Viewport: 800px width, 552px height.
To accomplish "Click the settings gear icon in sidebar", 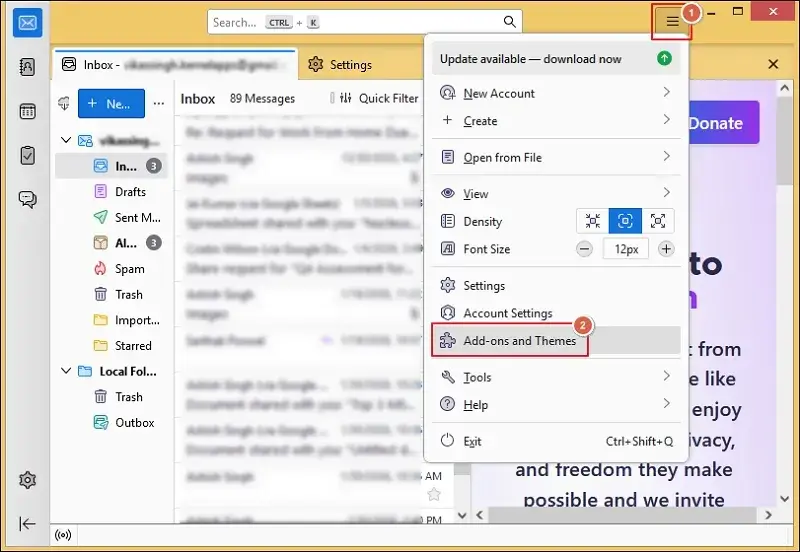I will pyautogui.click(x=28, y=480).
